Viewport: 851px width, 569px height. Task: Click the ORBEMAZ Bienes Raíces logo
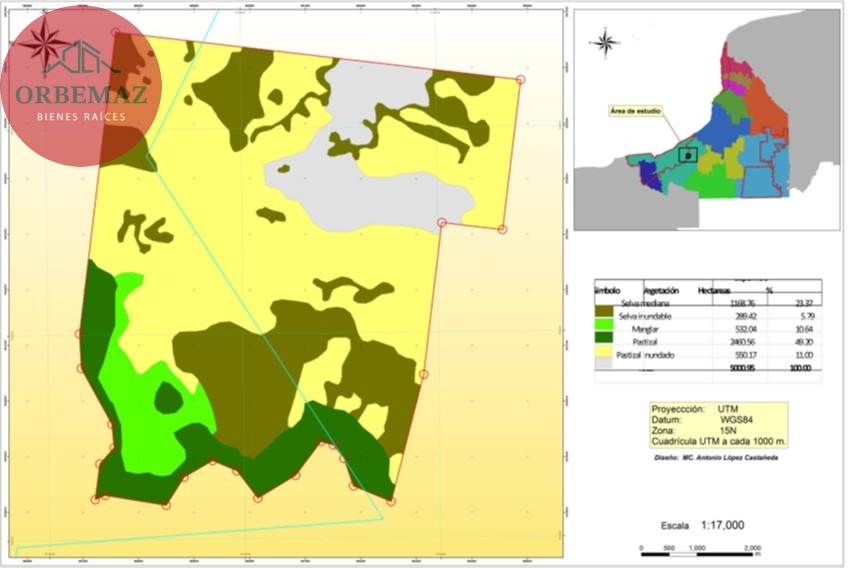82,86
